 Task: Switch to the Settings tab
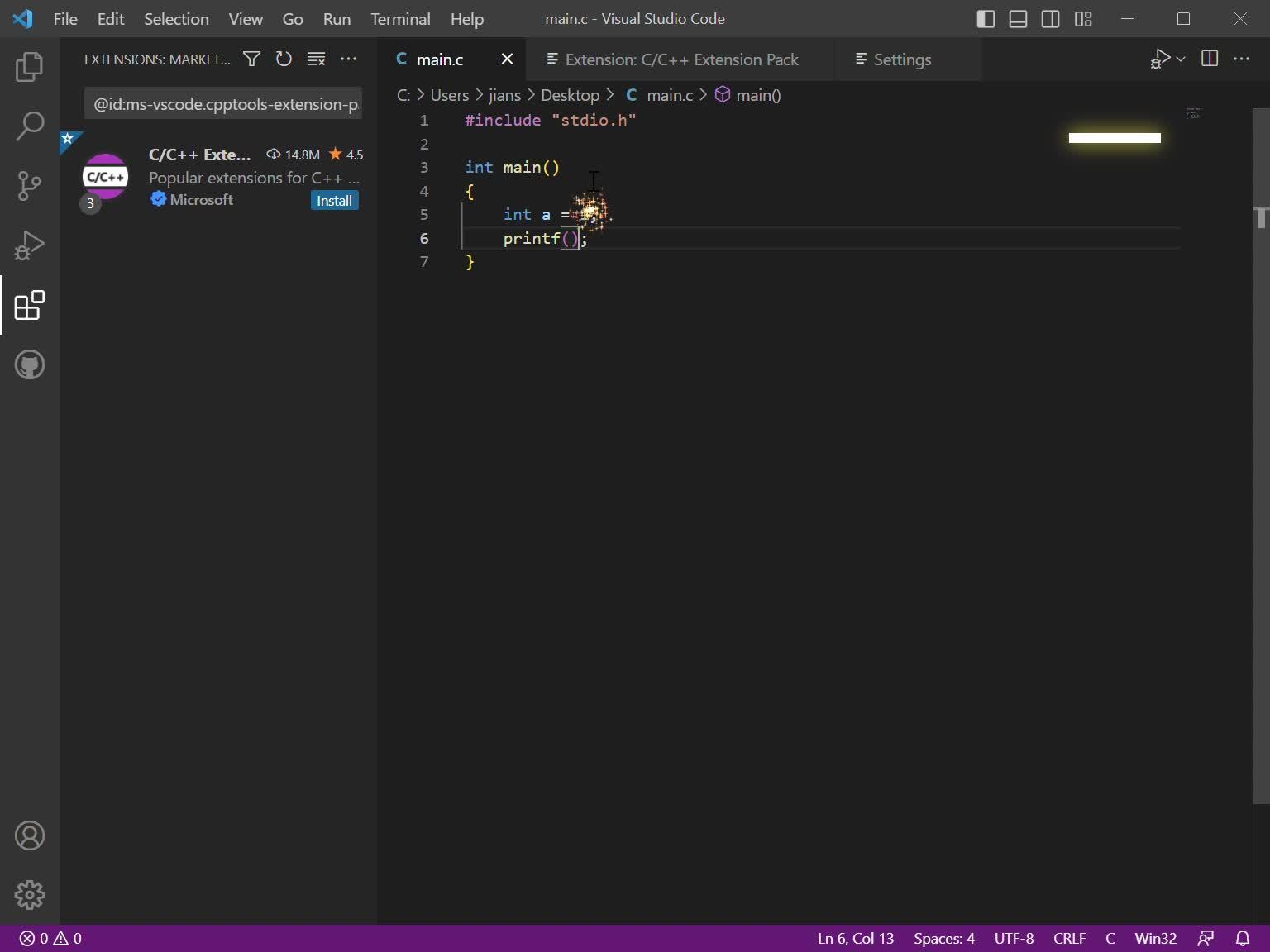click(x=903, y=59)
